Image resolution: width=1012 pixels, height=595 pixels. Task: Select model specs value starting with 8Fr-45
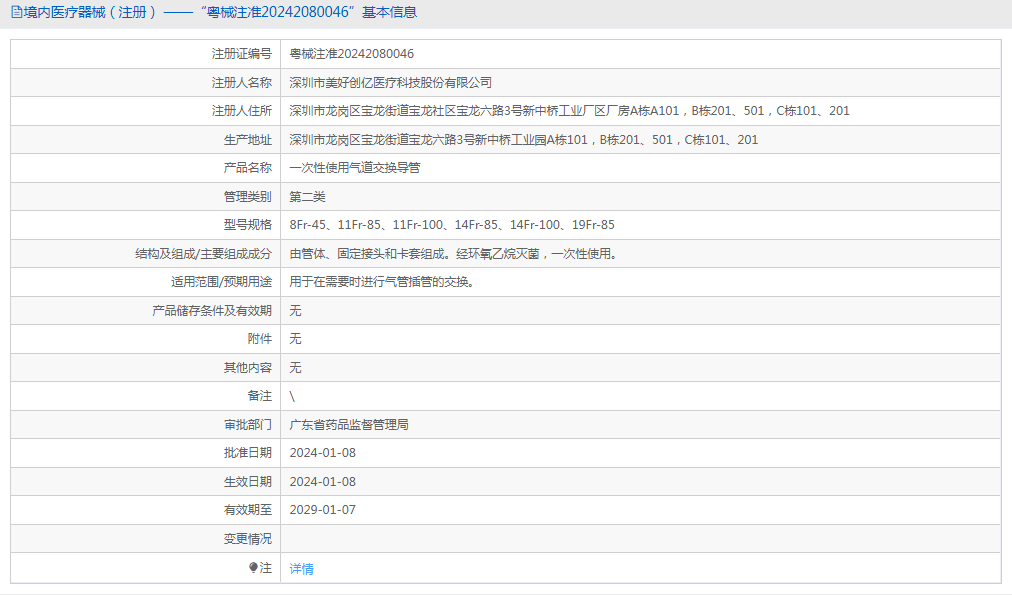pos(452,225)
